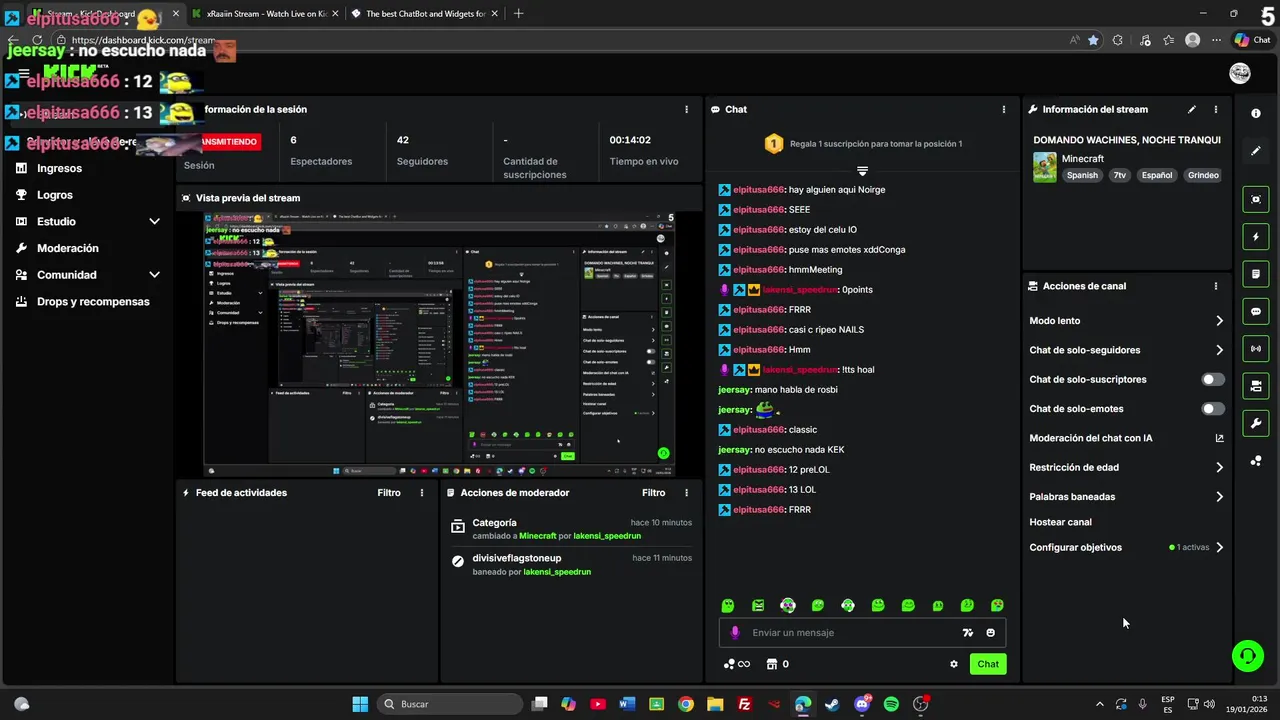Open the info icon in right sidebar
1280x720 pixels.
tap(1256, 114)
